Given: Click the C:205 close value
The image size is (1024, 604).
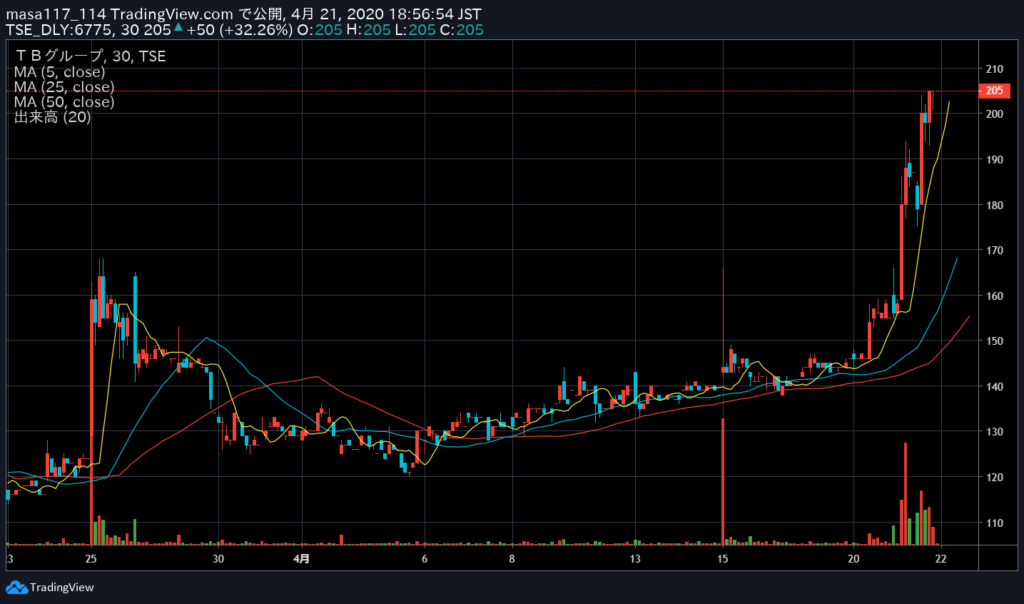Looking at the screenshot, I should coord(462,30).
